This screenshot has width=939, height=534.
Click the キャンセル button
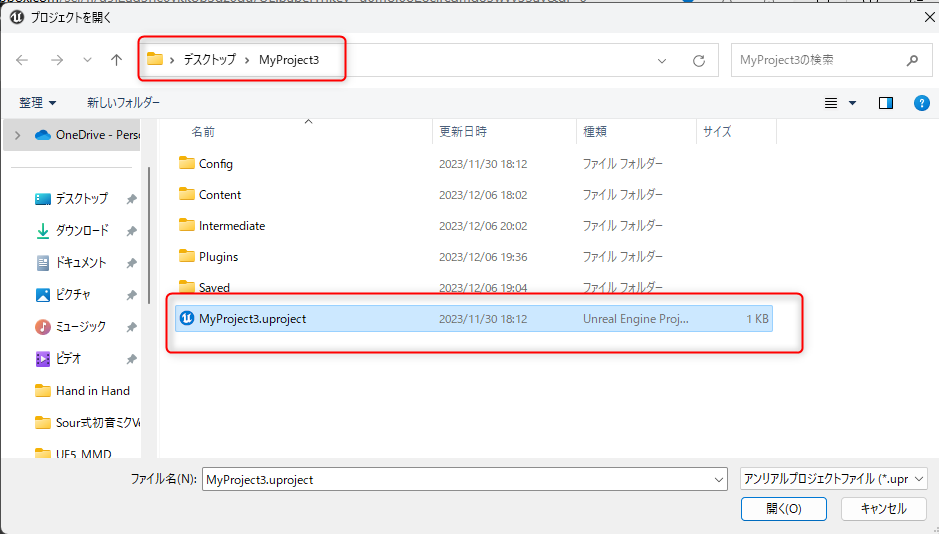tap(884, 509)
